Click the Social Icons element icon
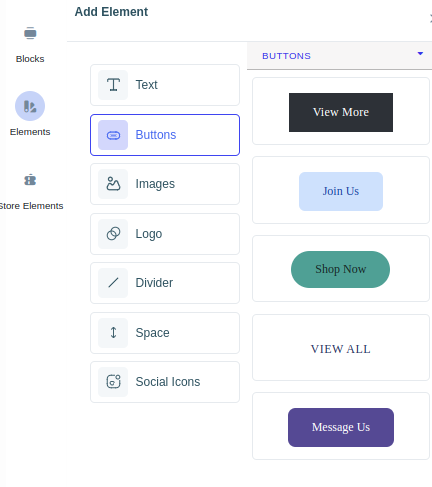432x487 pixels. pos(113,382)
